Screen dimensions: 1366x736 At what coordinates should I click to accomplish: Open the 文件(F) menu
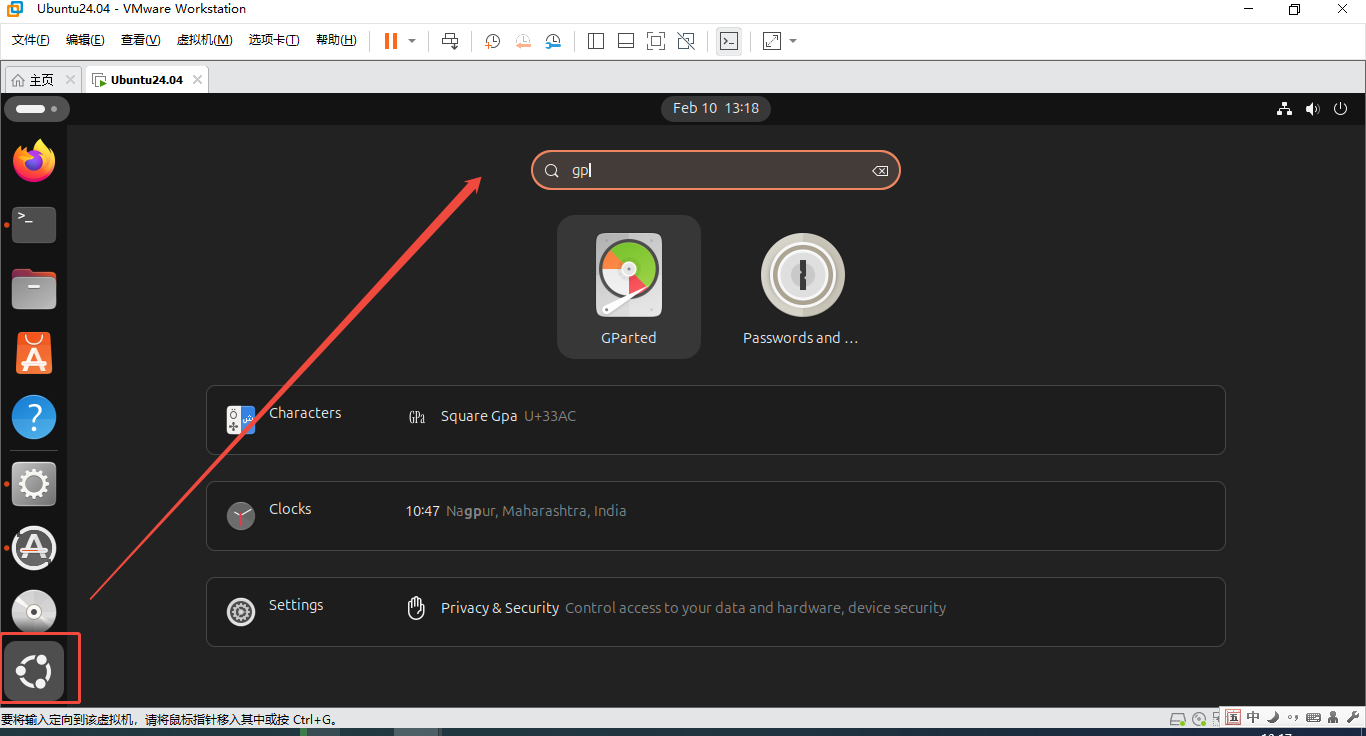tap(31, 40)
